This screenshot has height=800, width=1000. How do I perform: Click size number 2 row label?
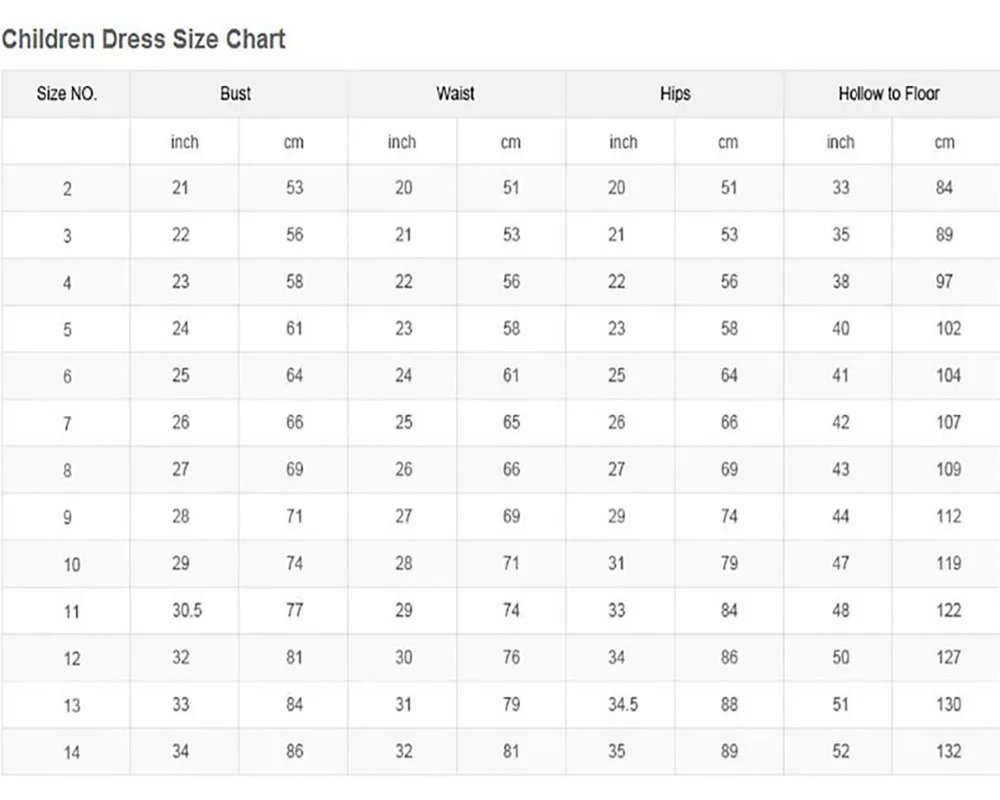[67, 189]
